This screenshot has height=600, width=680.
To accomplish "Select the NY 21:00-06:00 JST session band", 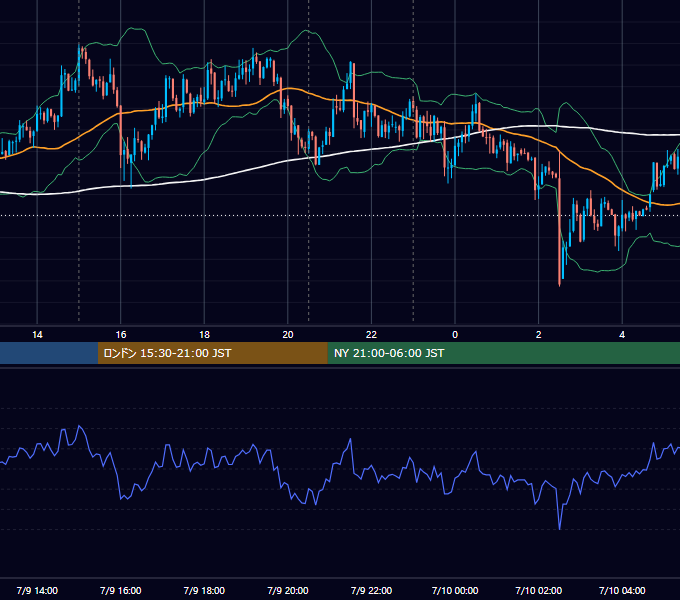I will click(503, 353).
